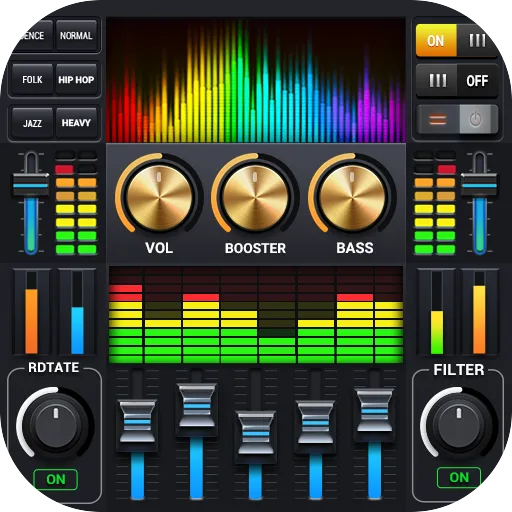Screen dimensions: 512x512
Task: Click the VOL label
Action: (159, 248)
